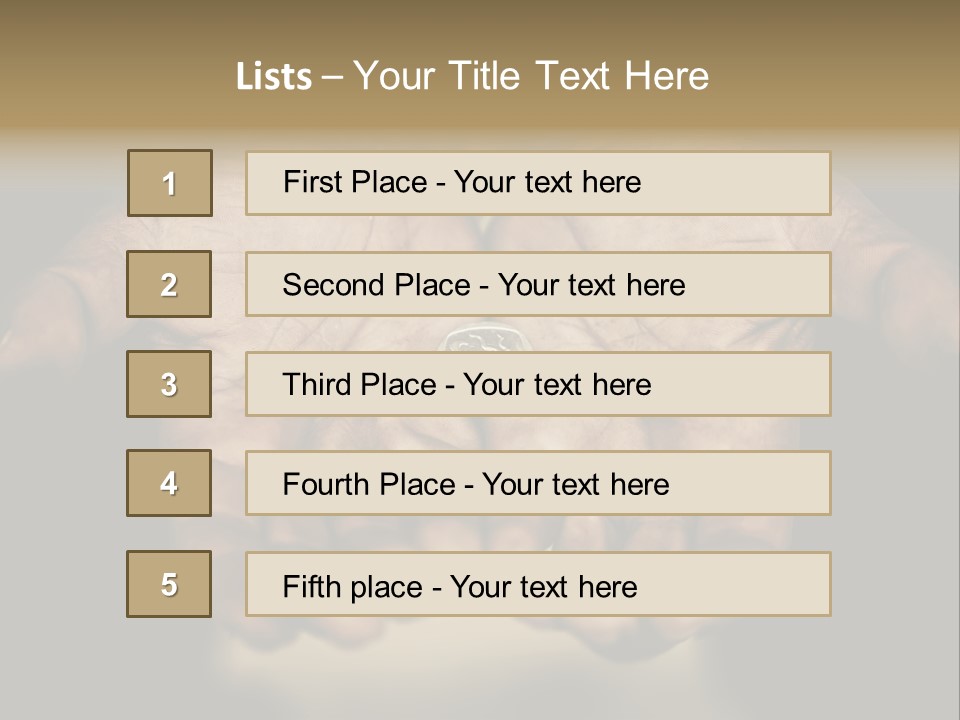
Task: Click the bold word Lists in title
Action: (274, 77)
